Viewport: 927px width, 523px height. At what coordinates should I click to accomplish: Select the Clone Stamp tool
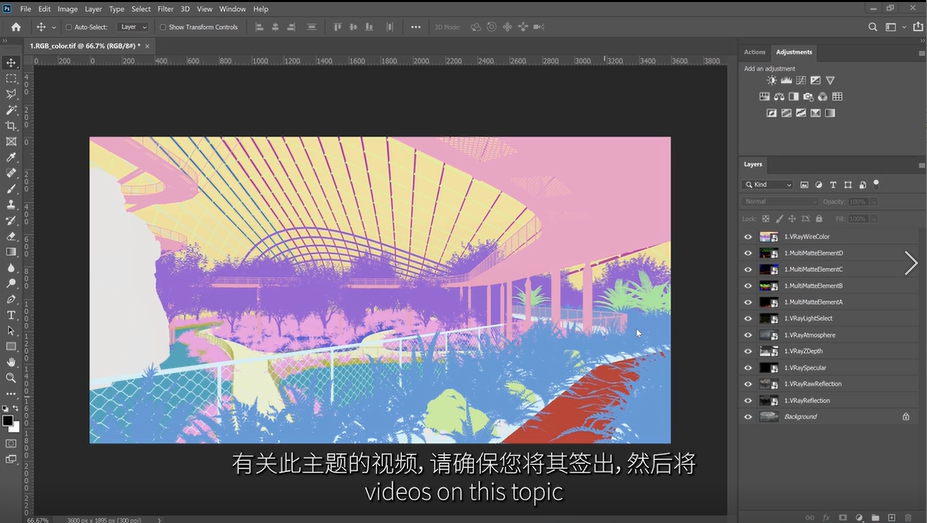click(x=11, y=204)
